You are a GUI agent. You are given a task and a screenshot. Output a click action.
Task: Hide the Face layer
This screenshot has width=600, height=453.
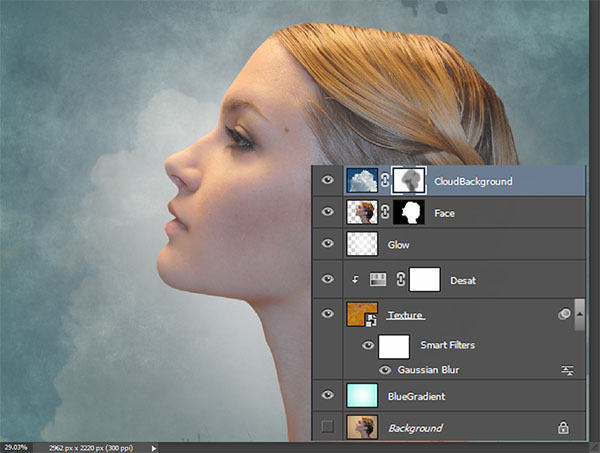(x=328, y=212)
